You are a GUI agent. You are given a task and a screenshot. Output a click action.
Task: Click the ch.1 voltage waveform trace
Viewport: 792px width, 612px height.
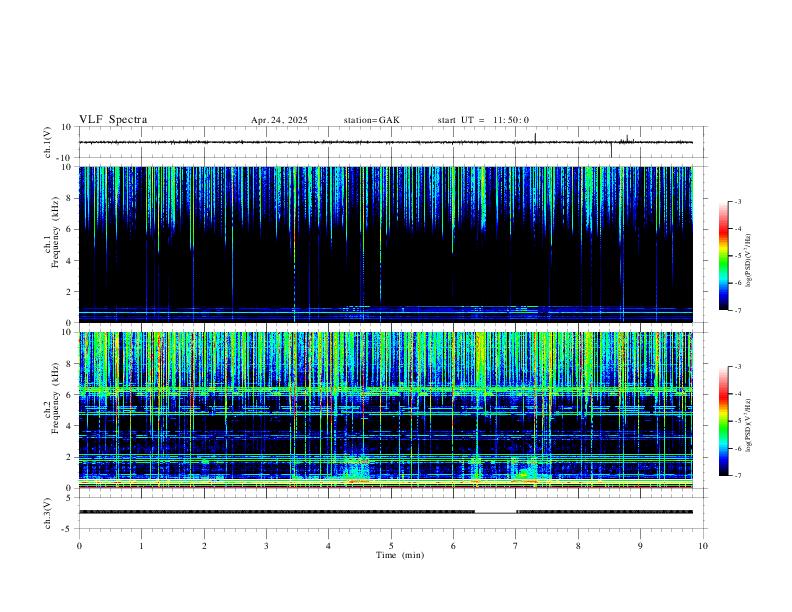pyautogui.click(x=386, y=142)
